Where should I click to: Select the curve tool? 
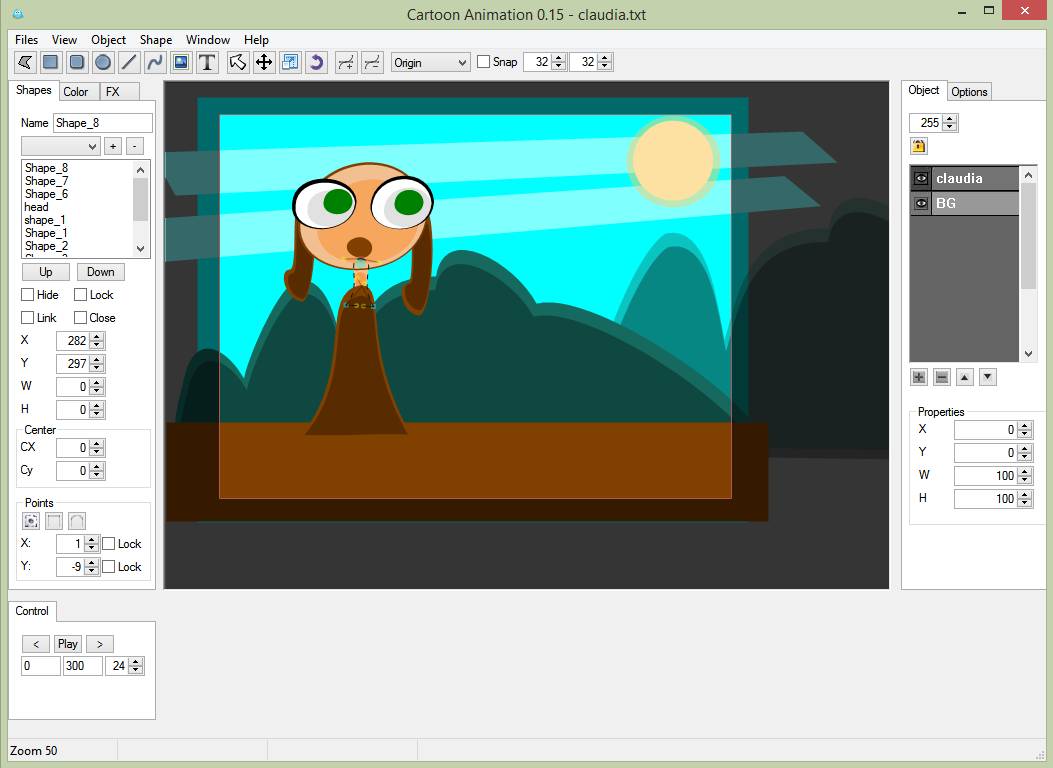(x=155, y=62)
